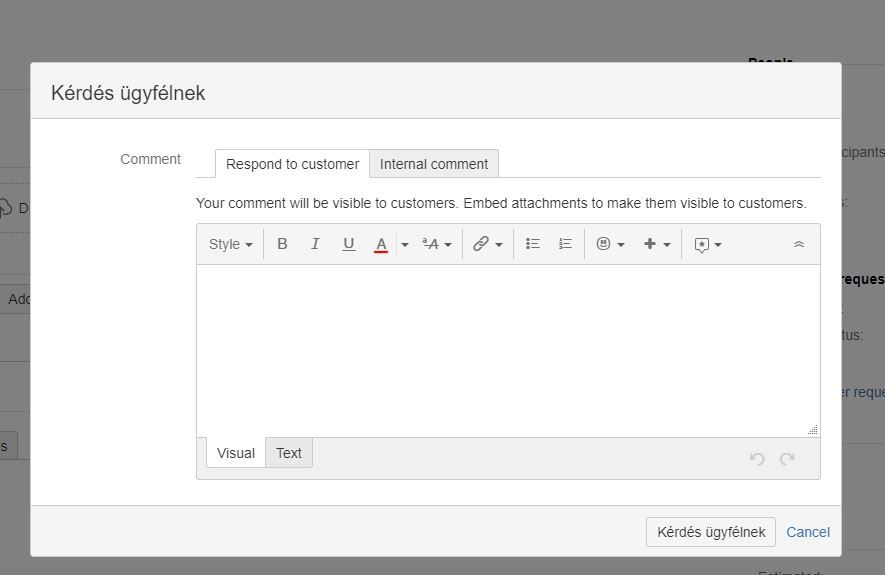Open the more formatting dropdown
The width and height of the screenshot is (885, 575).
[437, 244]
